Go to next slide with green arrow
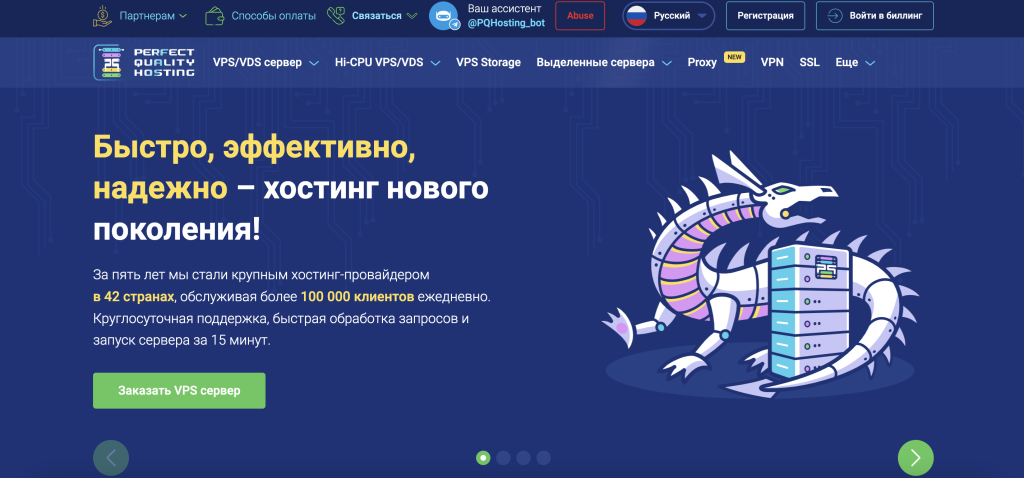The height and width of the screenshot is (478, 1024). coord(915,457)
